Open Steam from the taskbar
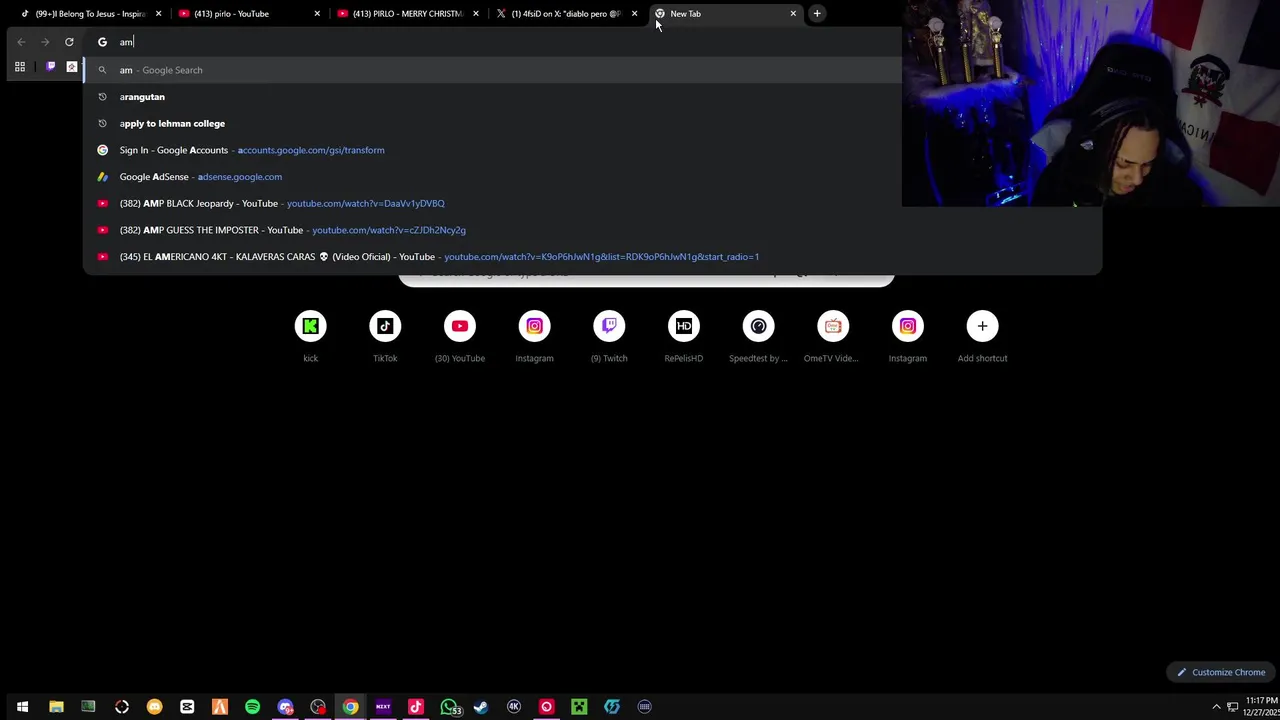 [x=481, y=707]
